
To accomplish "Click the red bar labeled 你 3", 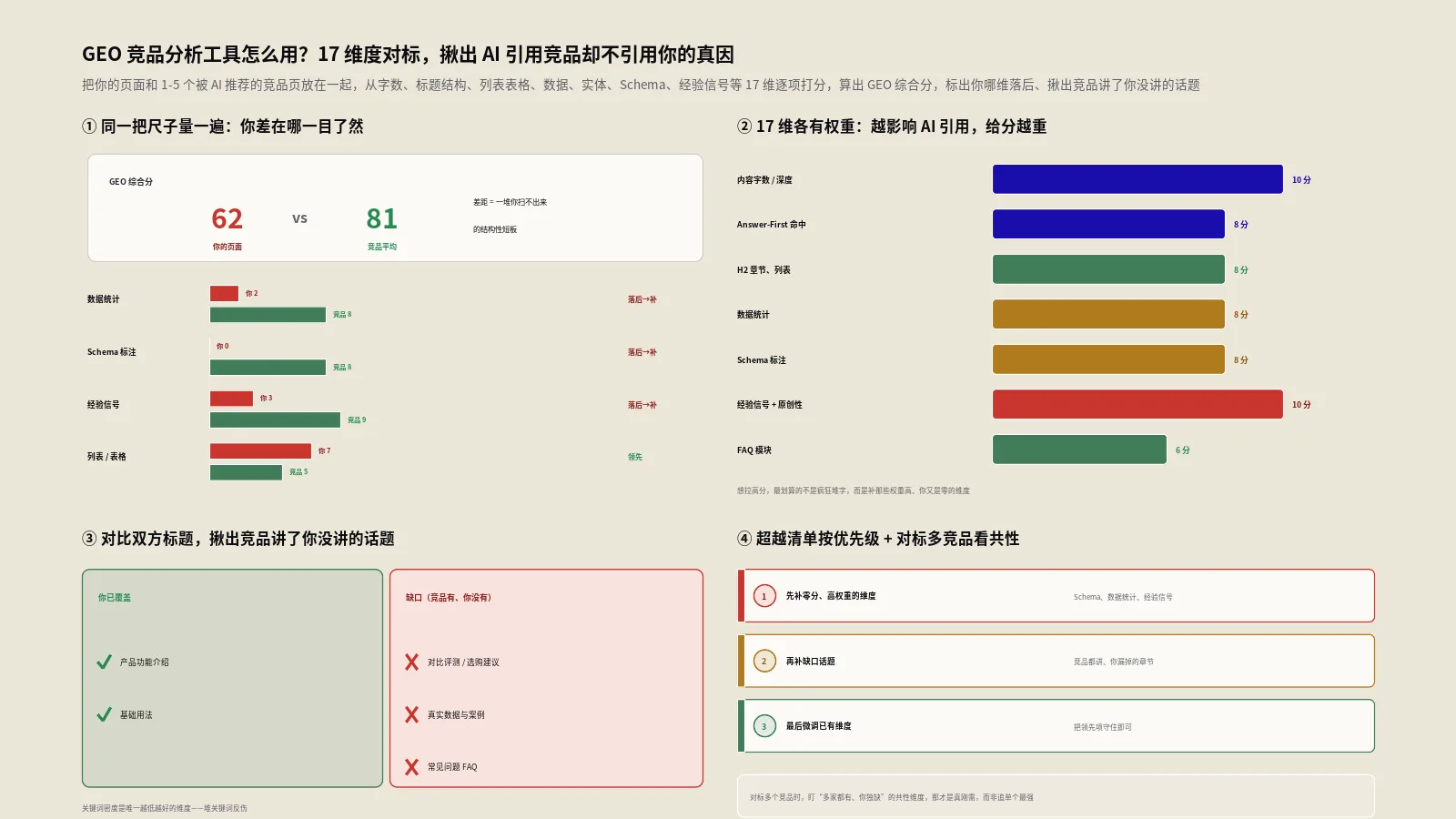I will click(x=231, y=399).
